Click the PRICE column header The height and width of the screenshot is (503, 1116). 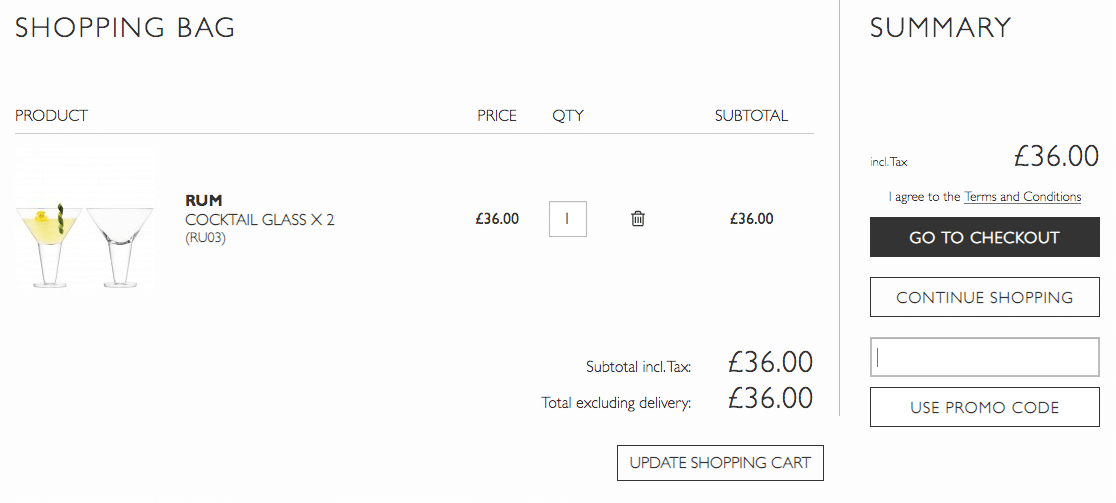[497, 115]
